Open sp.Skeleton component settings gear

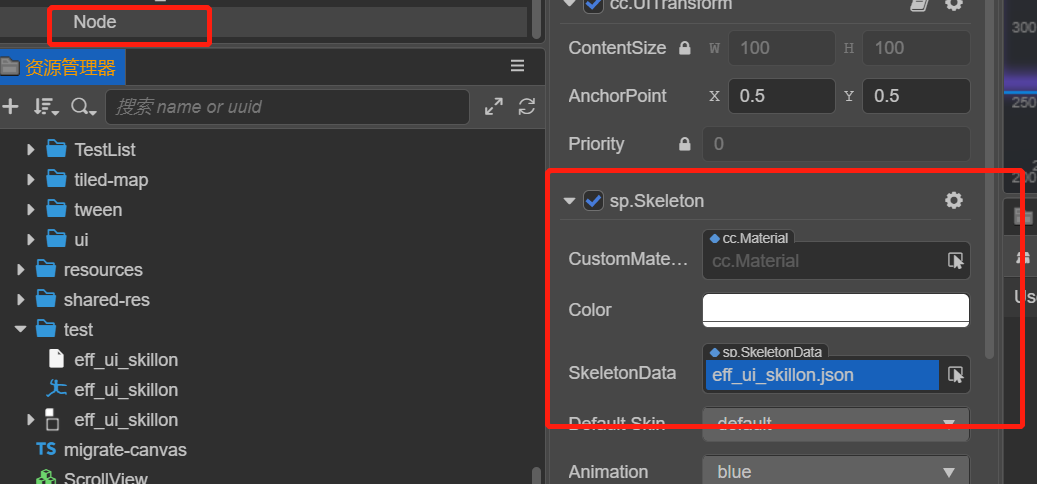(x=954, y=201)
